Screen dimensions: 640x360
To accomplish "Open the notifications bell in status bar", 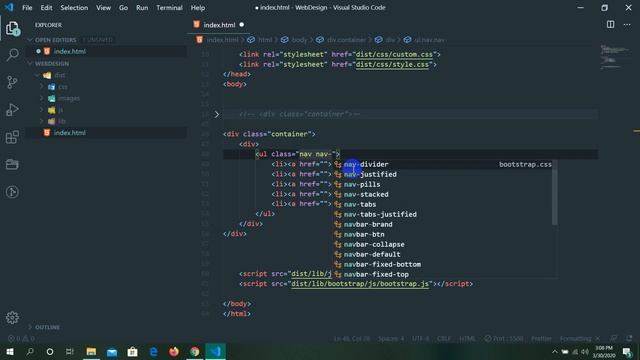I will pos(629,338).
